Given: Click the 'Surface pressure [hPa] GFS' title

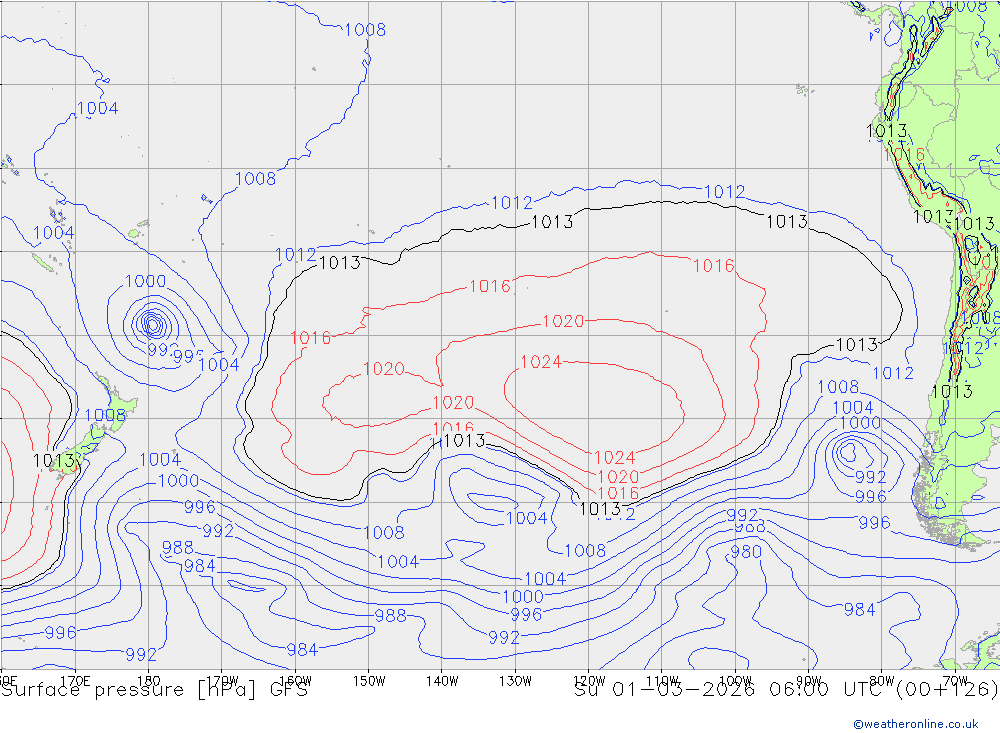Looking at the screenshot, I should [154, 690].
